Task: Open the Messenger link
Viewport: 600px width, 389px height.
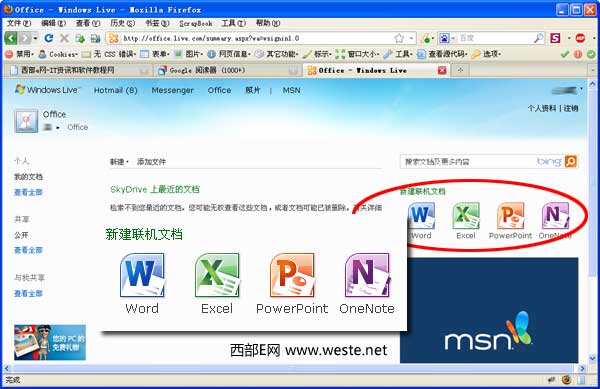Action: [x=173, y=90]
